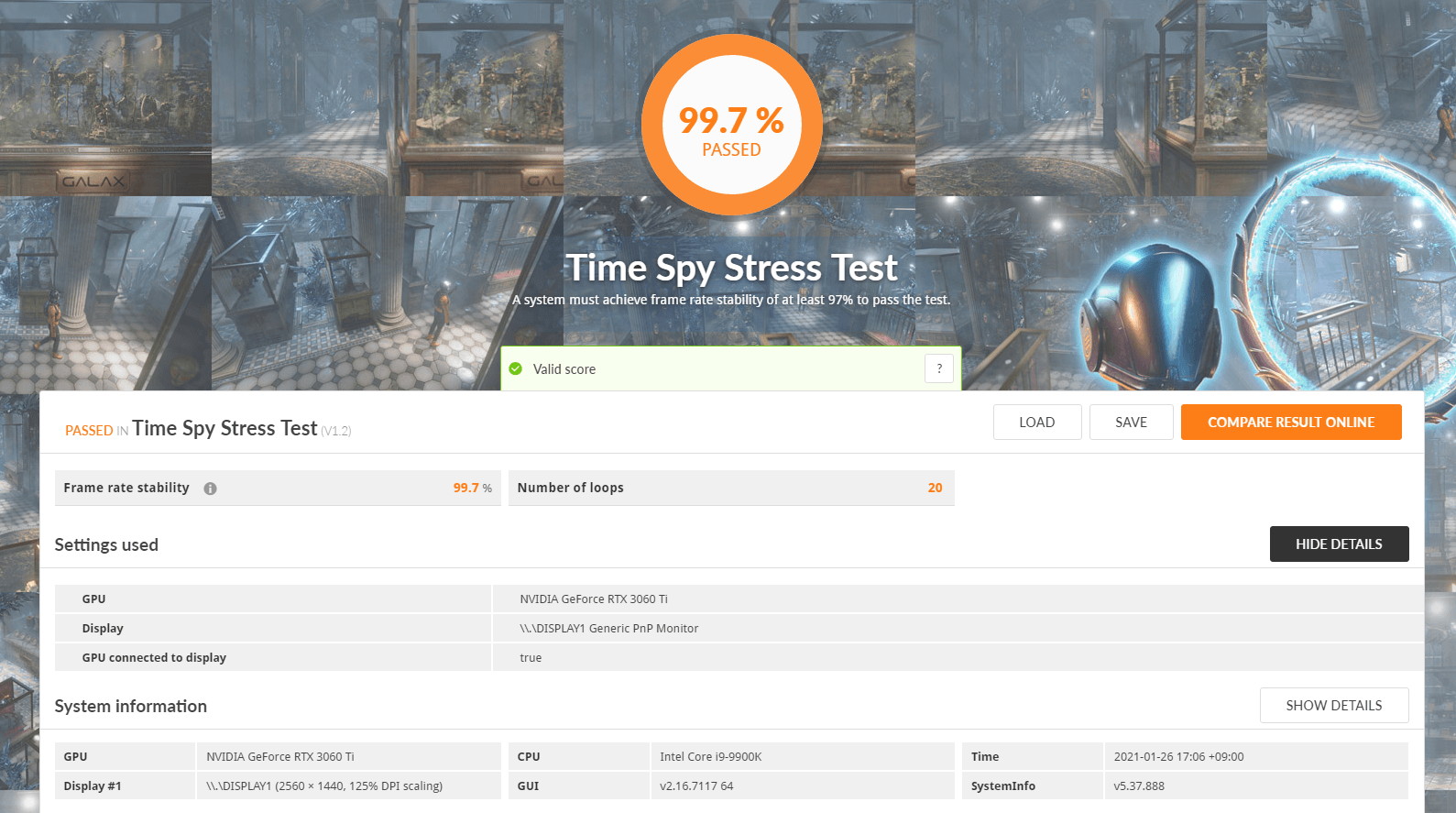The width and height of the screenshot is (1456, 813).
Task: Click the SystemInfo label
Action: coord(1003,786)
